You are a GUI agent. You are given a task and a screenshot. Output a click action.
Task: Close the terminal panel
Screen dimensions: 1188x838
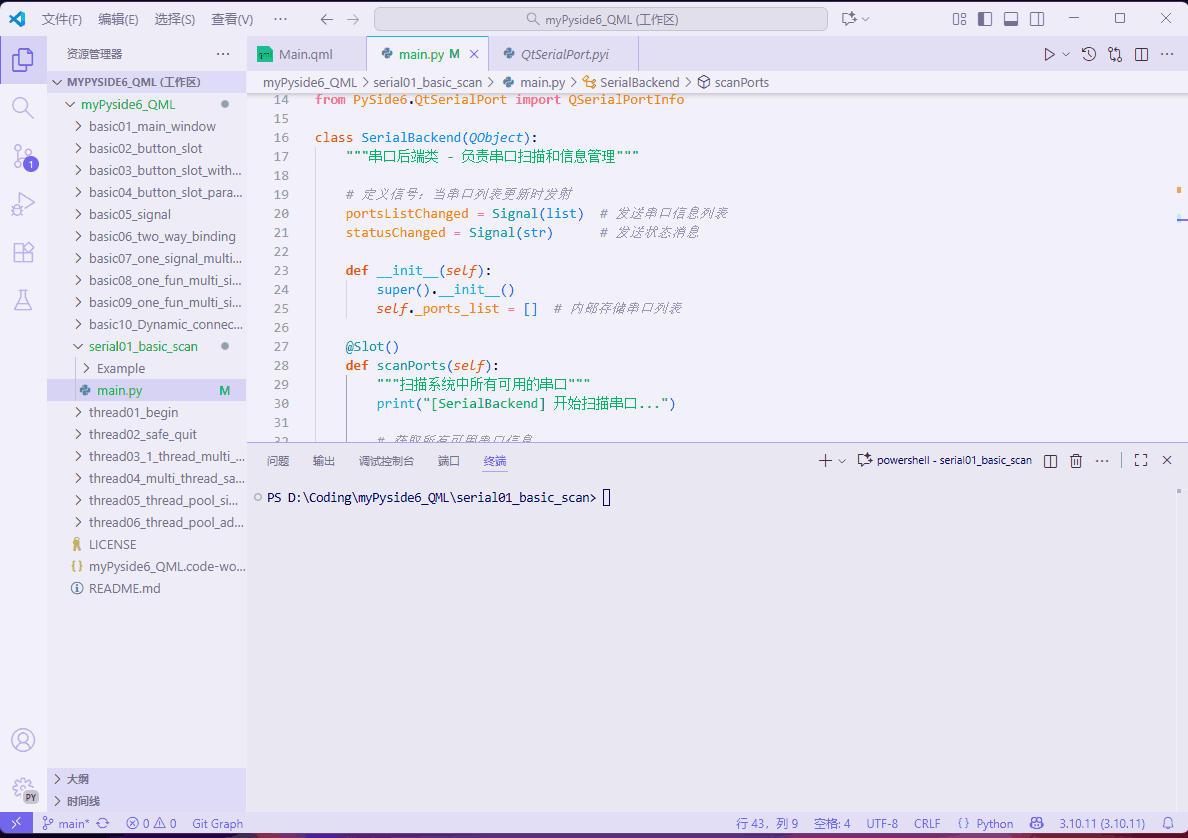click(x=1167, y=460)
